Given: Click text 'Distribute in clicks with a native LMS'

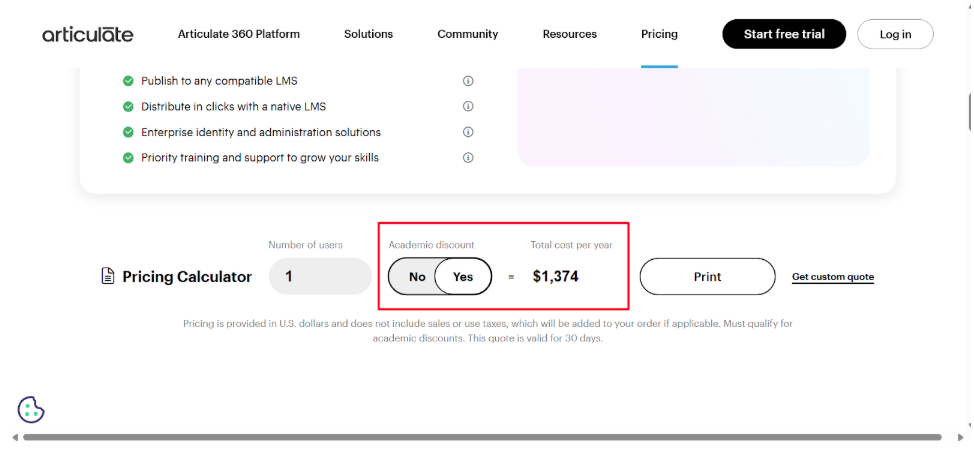Looking at the screenshot, I should pos(234,107).
